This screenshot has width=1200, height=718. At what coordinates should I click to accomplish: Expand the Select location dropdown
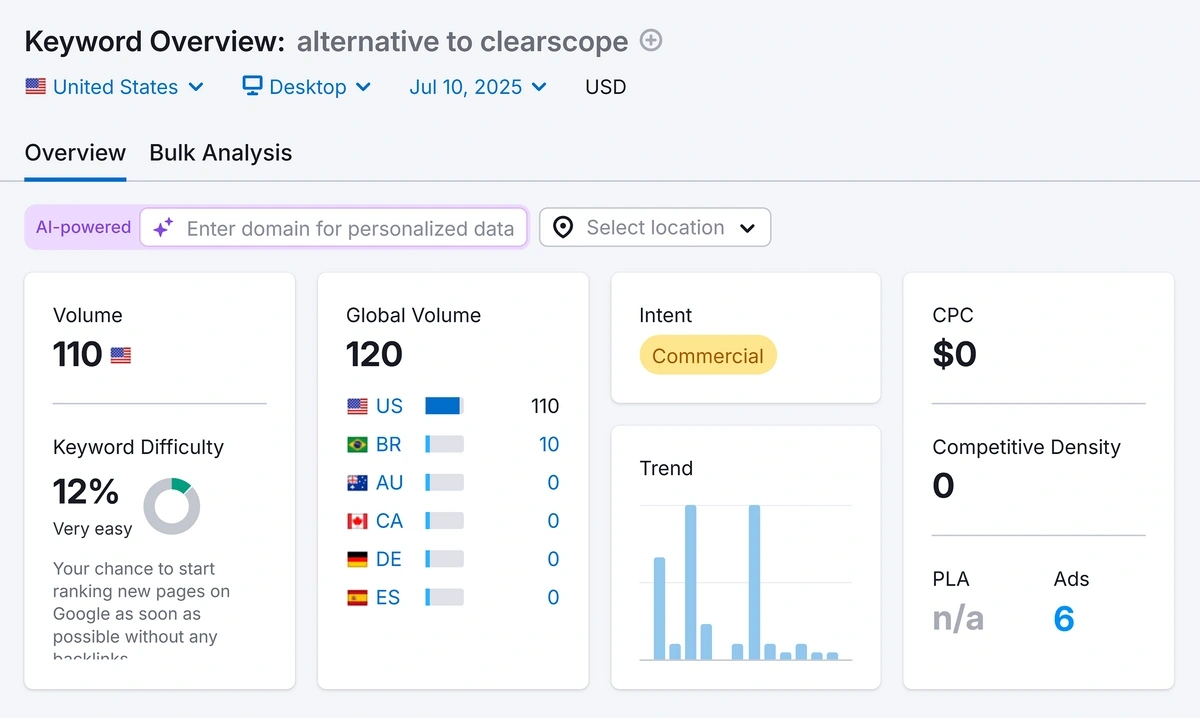point(655,228)
